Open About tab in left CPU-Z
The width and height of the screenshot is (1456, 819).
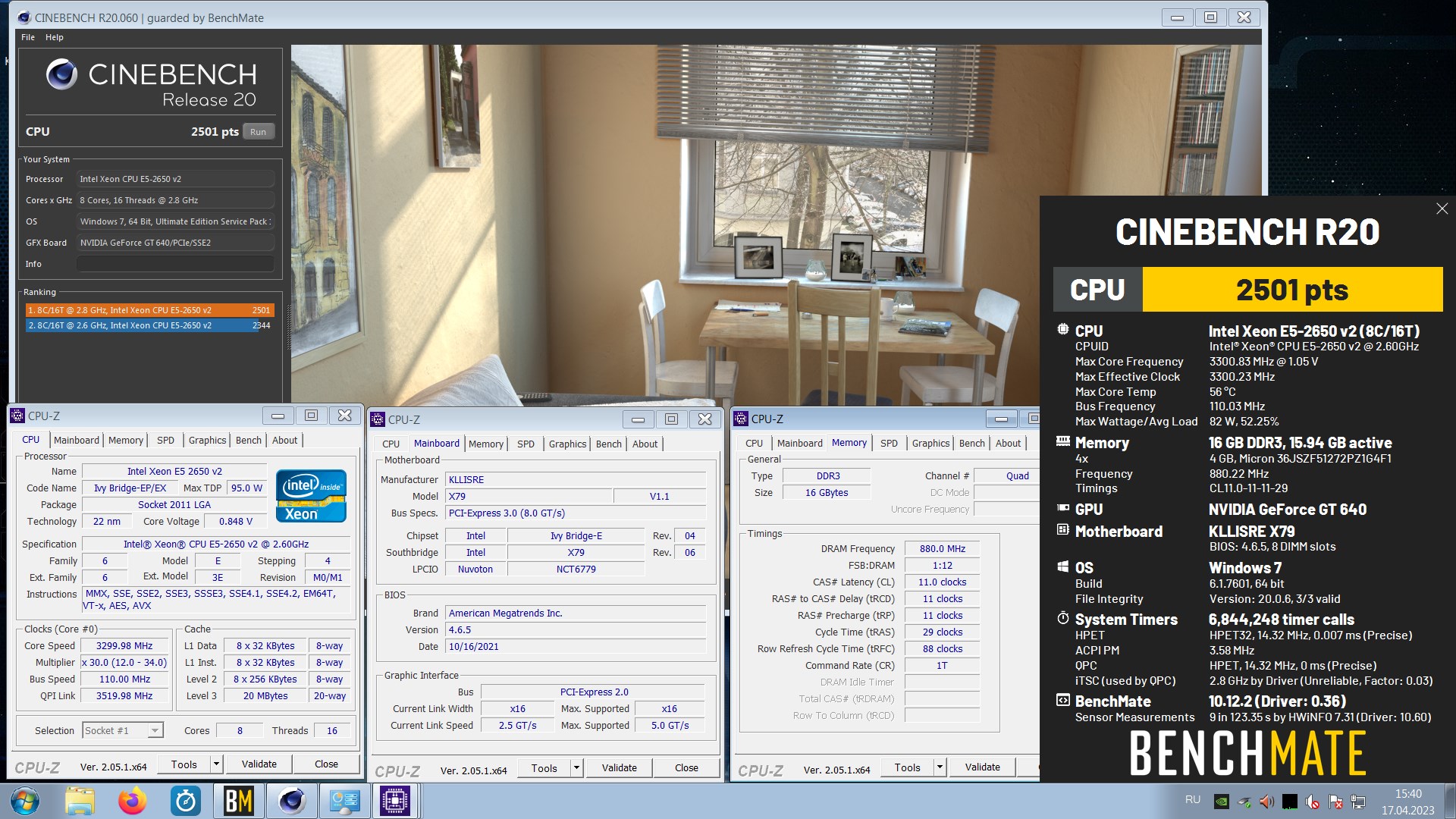(284, 440)
